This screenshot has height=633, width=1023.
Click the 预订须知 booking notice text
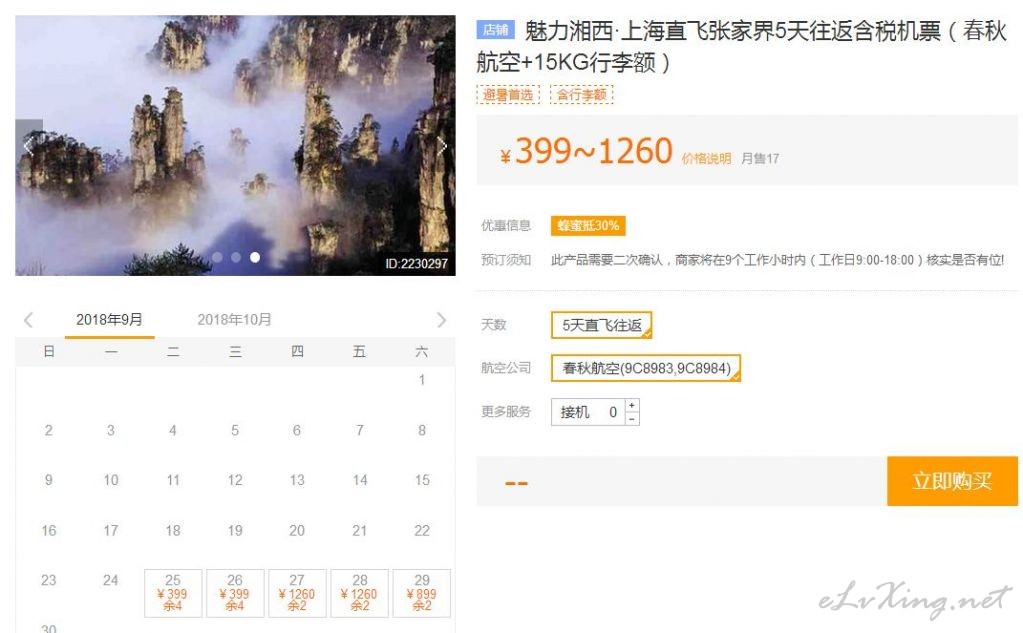tap(506, 260)
